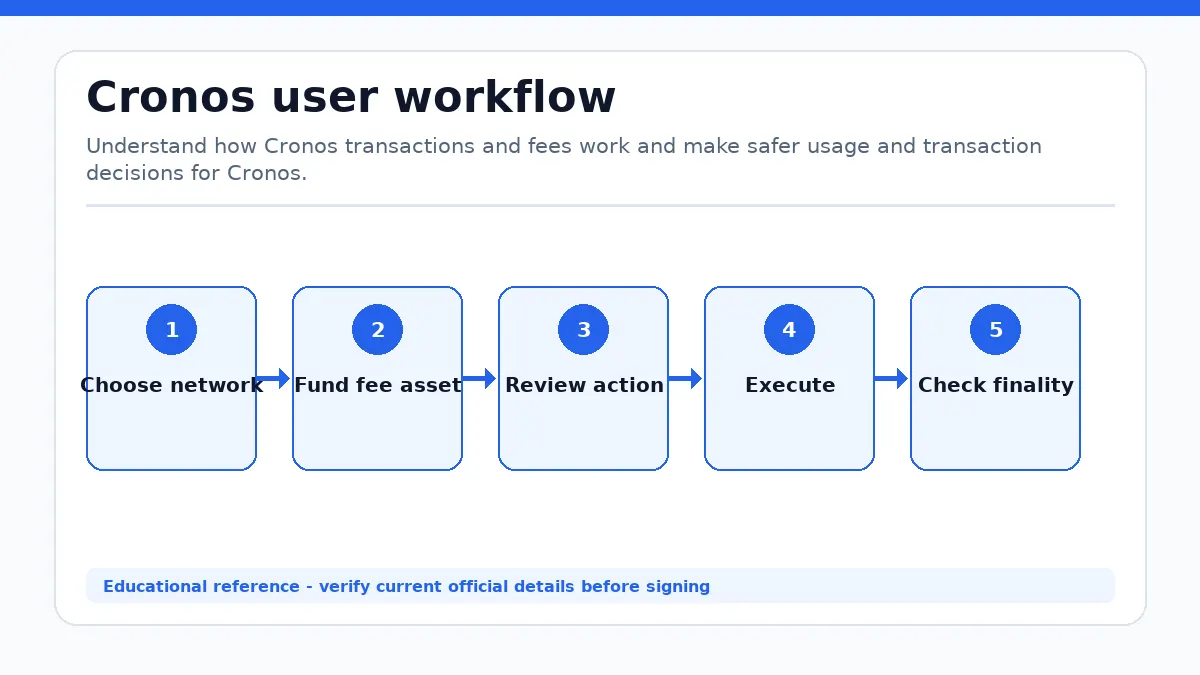
Task: Select the "Fund fee asset" step label
Action: [x=377, y=385]
